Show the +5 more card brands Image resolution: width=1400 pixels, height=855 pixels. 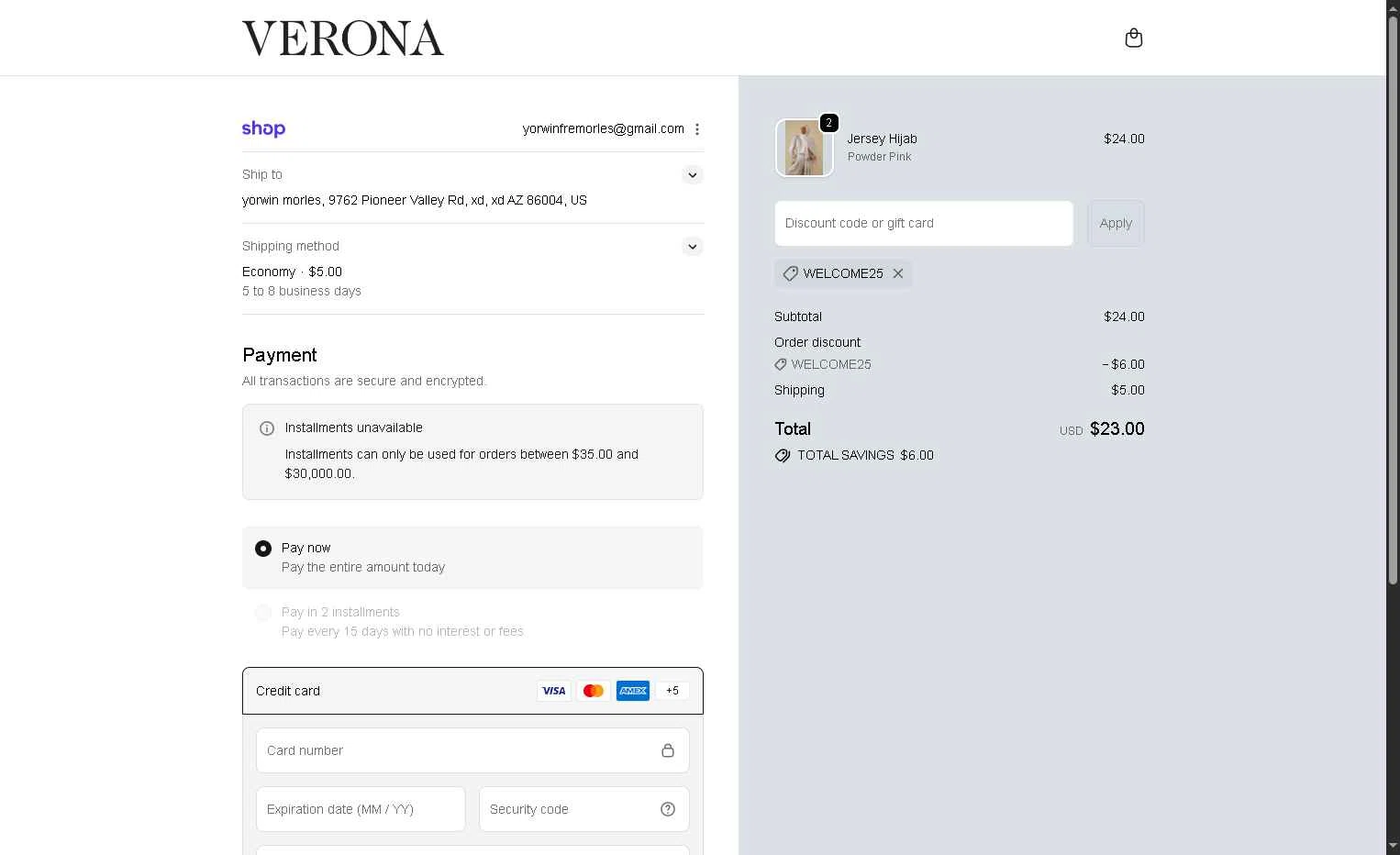click(x=672, y=691)
